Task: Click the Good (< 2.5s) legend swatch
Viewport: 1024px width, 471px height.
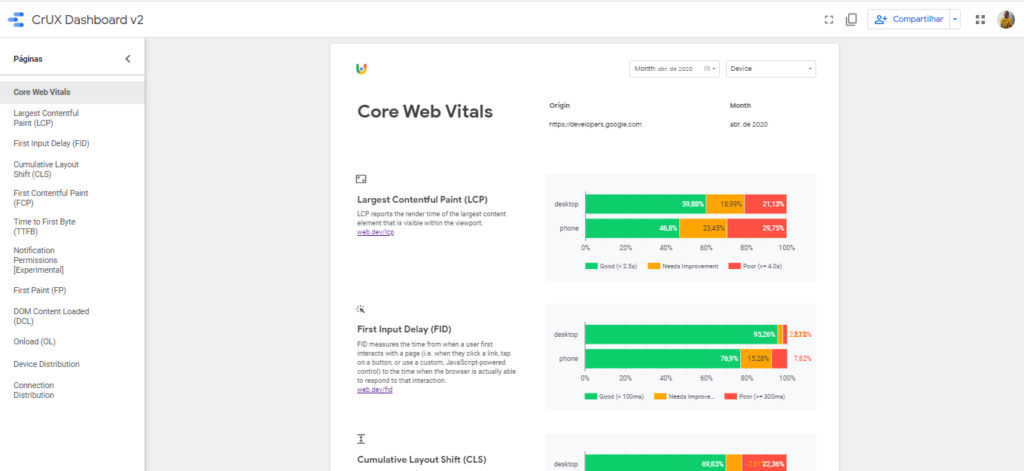Action: click(592, 267)
